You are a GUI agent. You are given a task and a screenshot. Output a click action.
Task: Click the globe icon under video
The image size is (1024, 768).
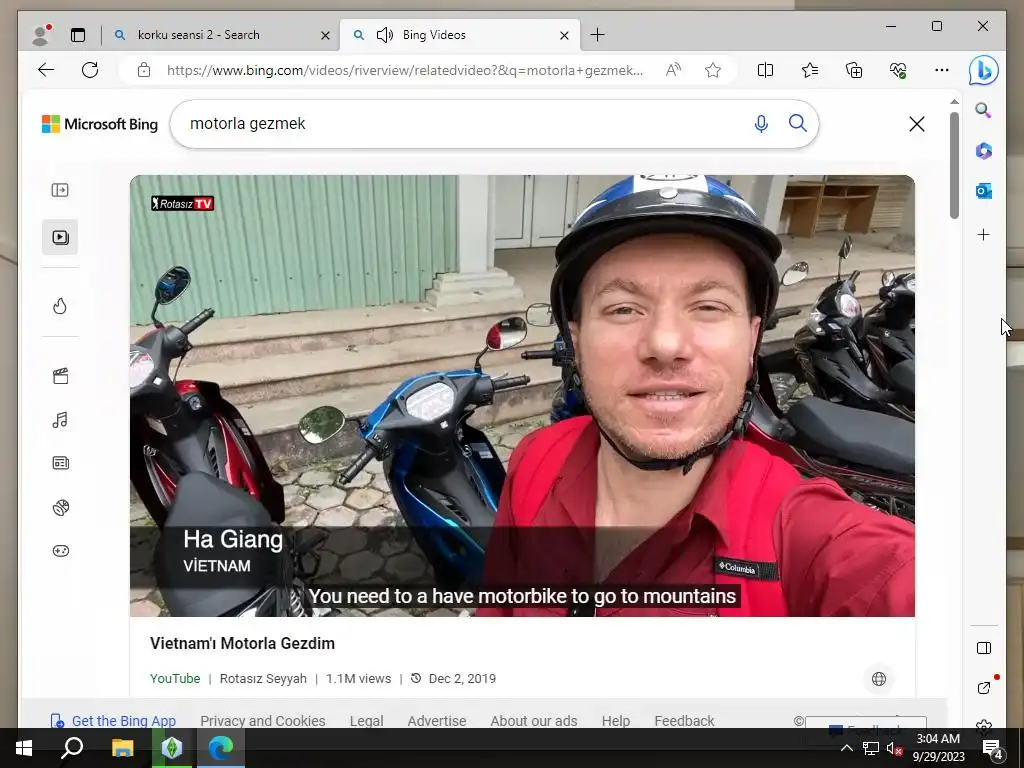879,679
